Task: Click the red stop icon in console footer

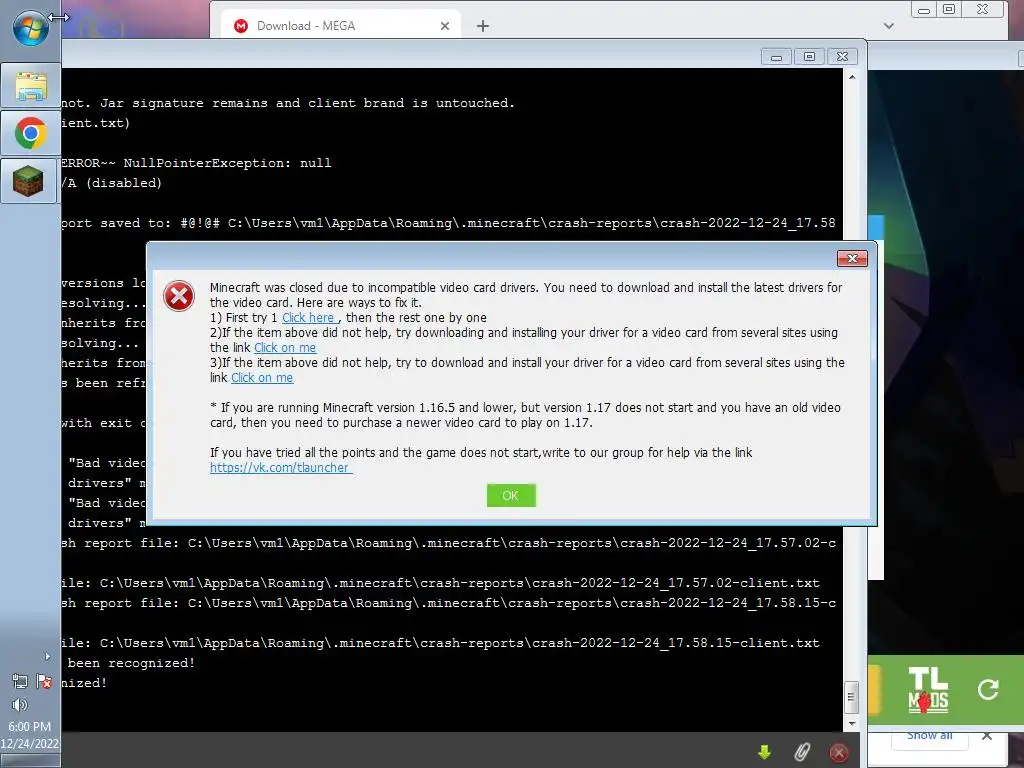Action: pos(839,753)
